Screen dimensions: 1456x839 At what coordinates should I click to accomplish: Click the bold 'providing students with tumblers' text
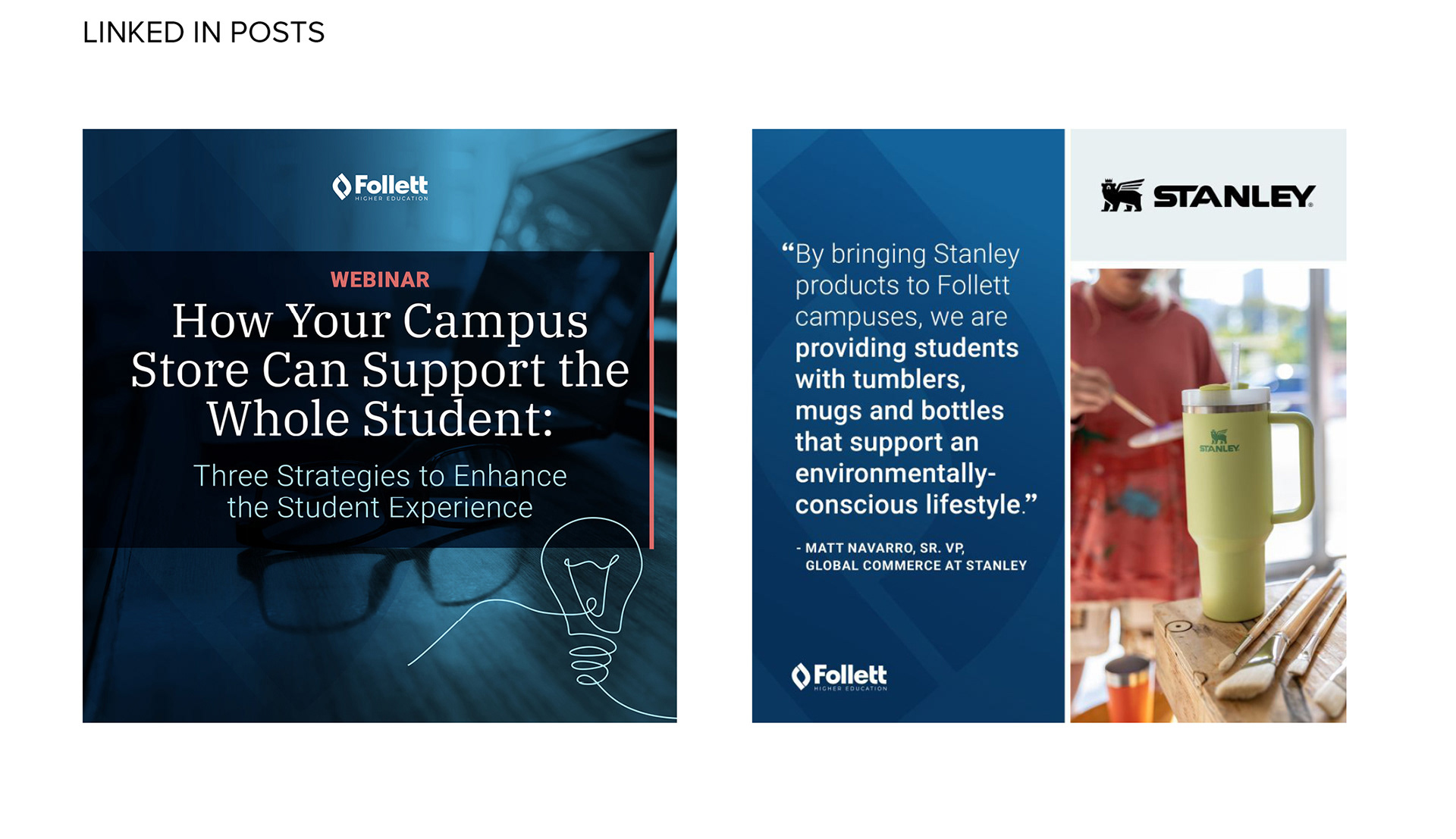[907, 364]
